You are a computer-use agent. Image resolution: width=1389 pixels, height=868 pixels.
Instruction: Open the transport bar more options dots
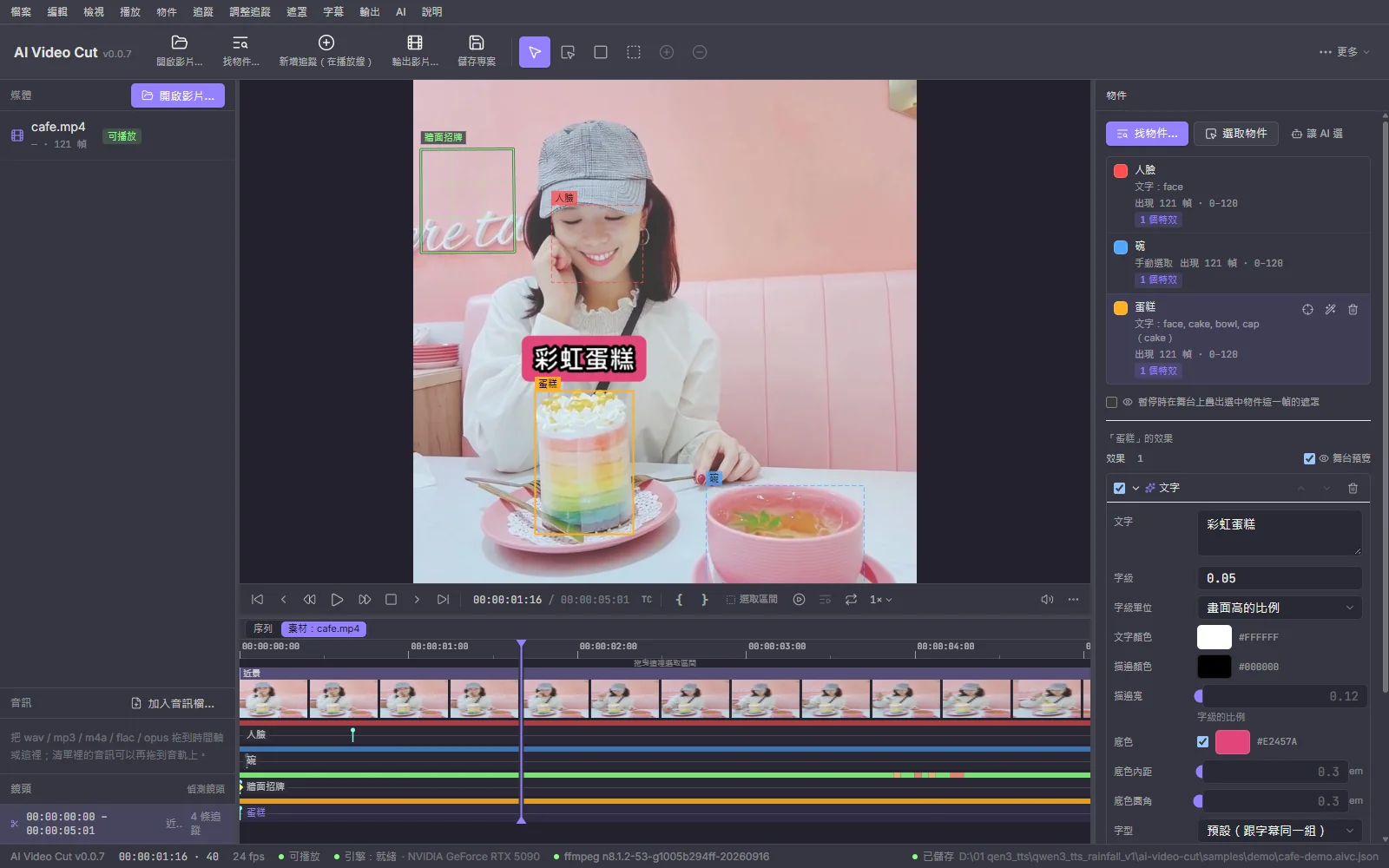tap(1073, 600)
